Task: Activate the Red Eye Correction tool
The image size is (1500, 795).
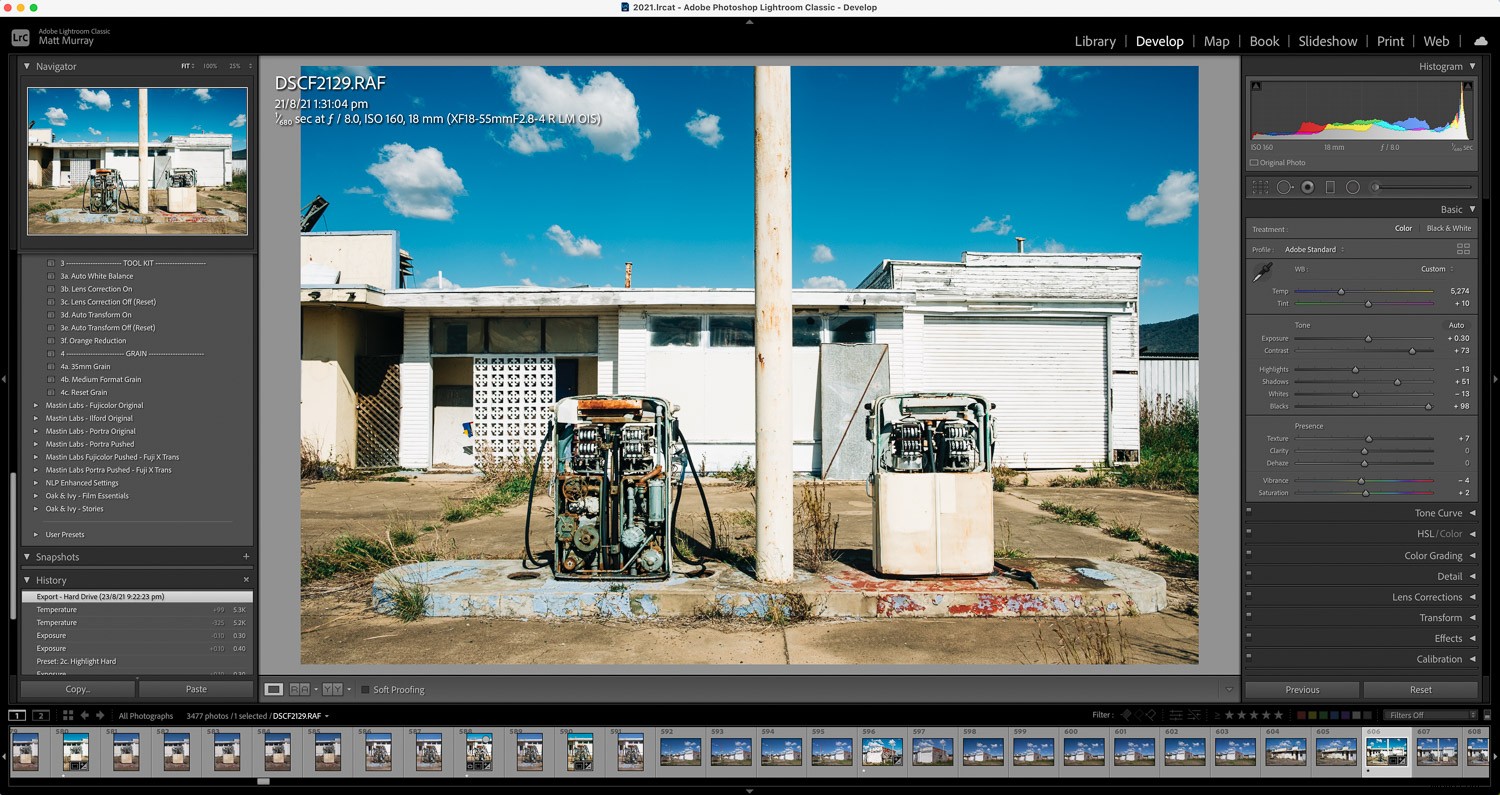Action: point(1307,186)
